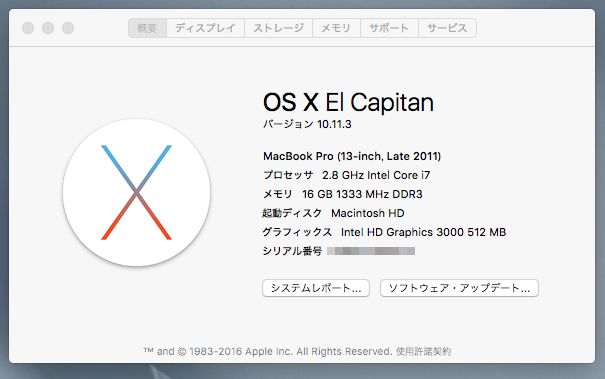605x379 pixels.
Task: Click the バージョン 10.11.3 version text
Action: (307, 124)
